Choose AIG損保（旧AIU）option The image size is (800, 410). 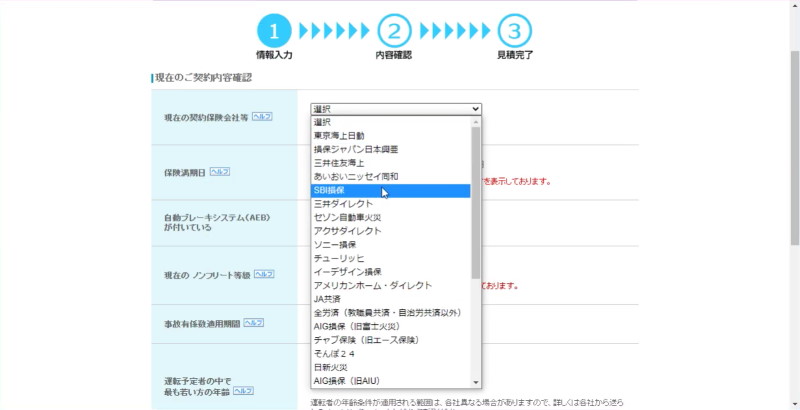(390, 380)
